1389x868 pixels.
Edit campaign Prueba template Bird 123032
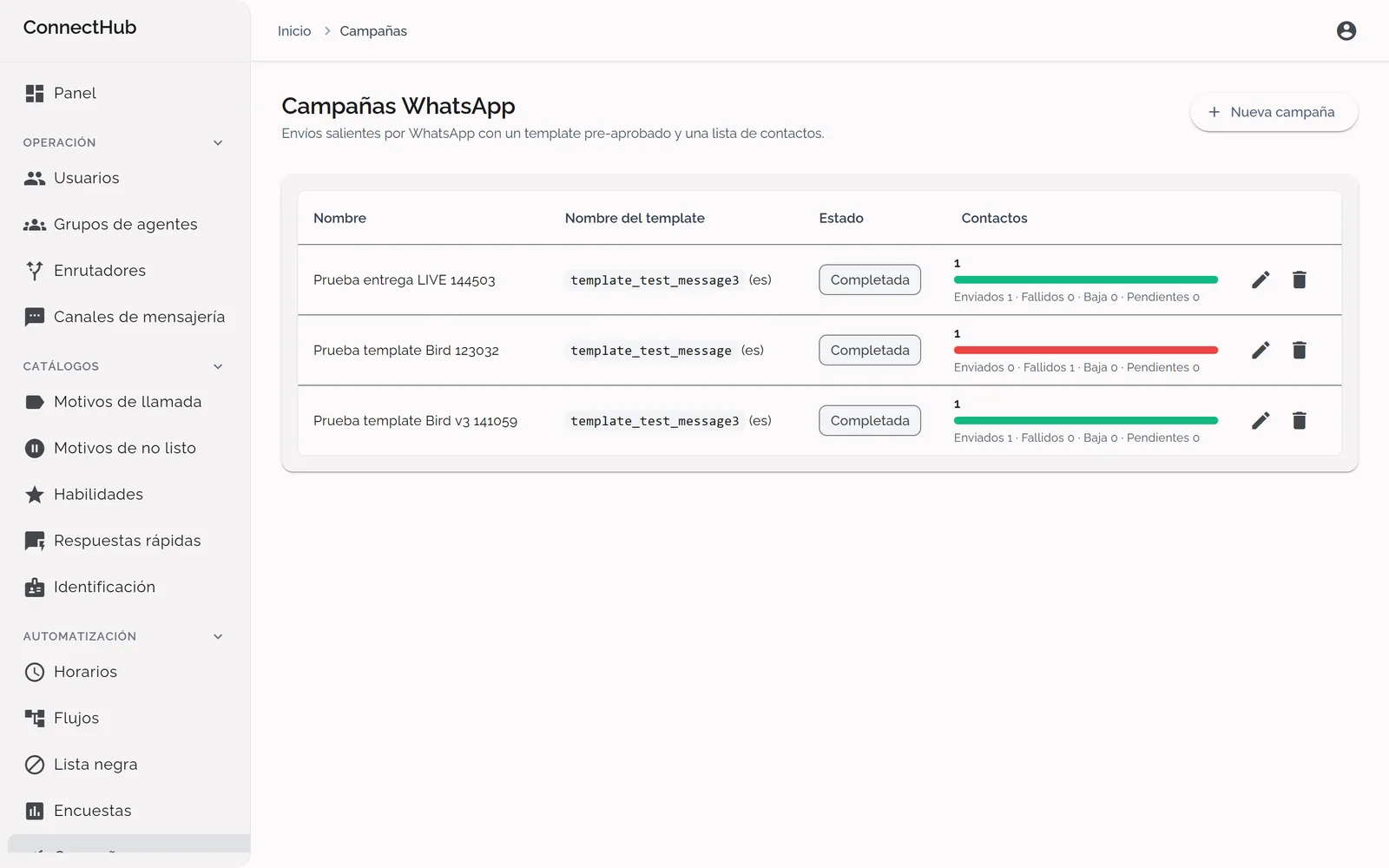1261,350
